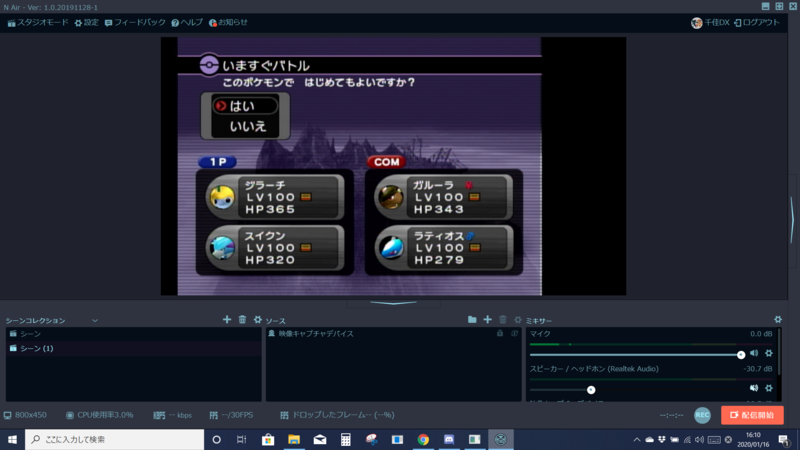Open スピーカー / ヘッドホン settings gear
800x450 pixels.
click(769, 388)
